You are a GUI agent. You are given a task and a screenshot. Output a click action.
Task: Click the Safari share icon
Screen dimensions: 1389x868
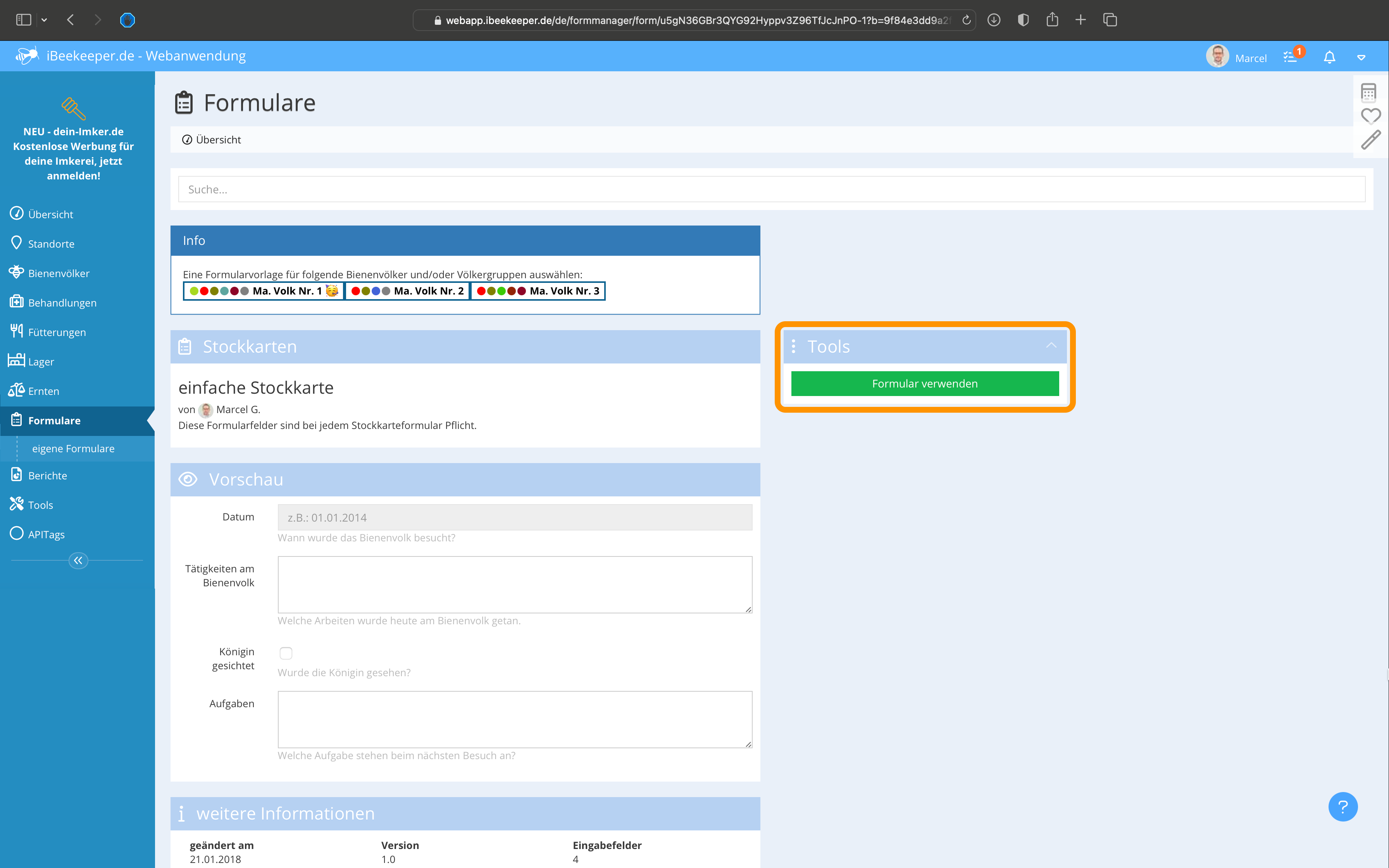coord(1051,19)
